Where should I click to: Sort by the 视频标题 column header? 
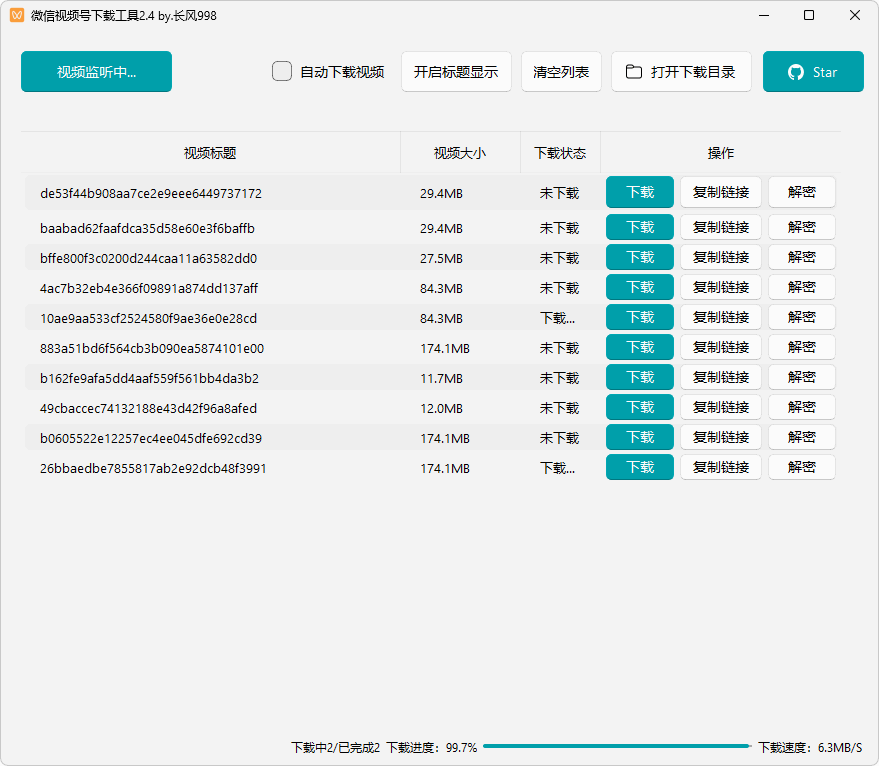pos(210,153)
